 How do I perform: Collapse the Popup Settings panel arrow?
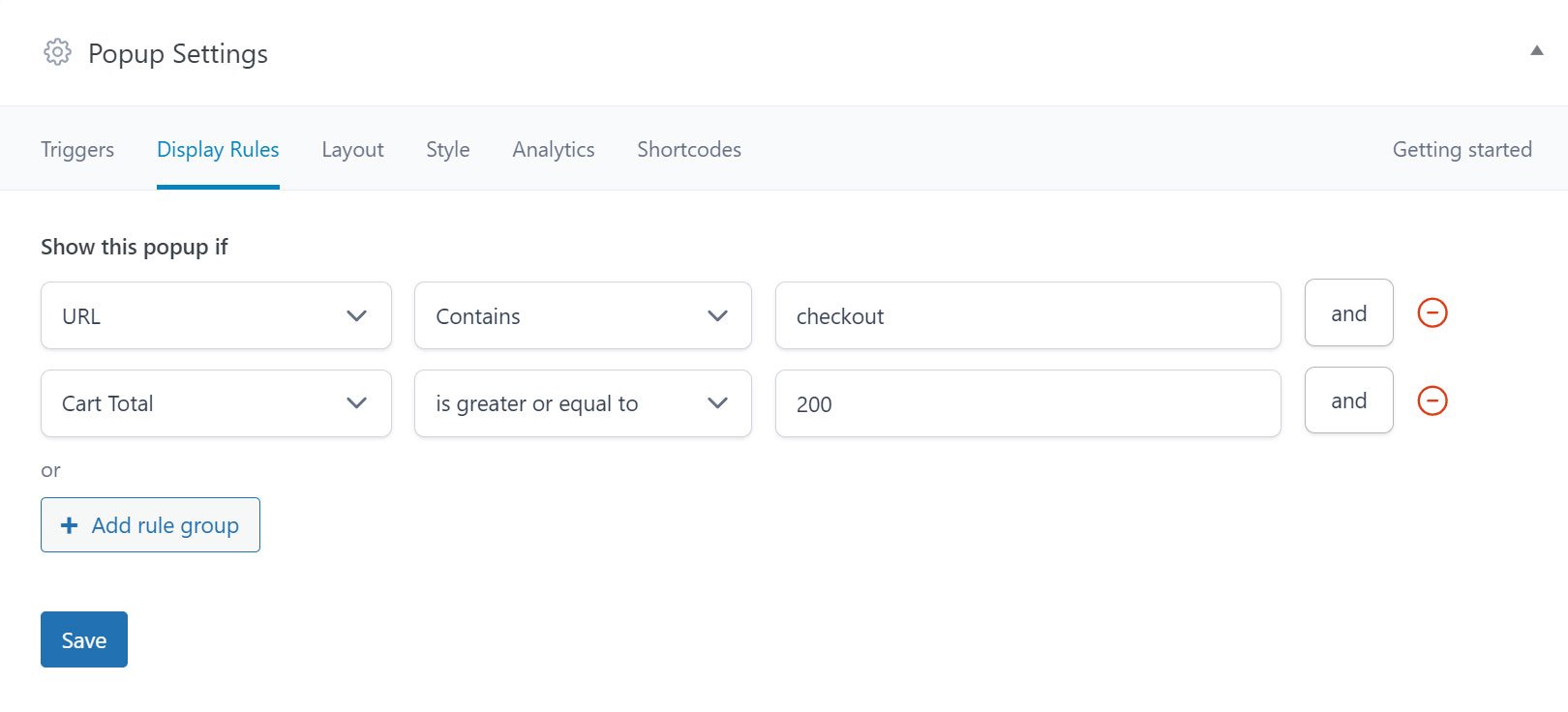[x=1536, y=50]
